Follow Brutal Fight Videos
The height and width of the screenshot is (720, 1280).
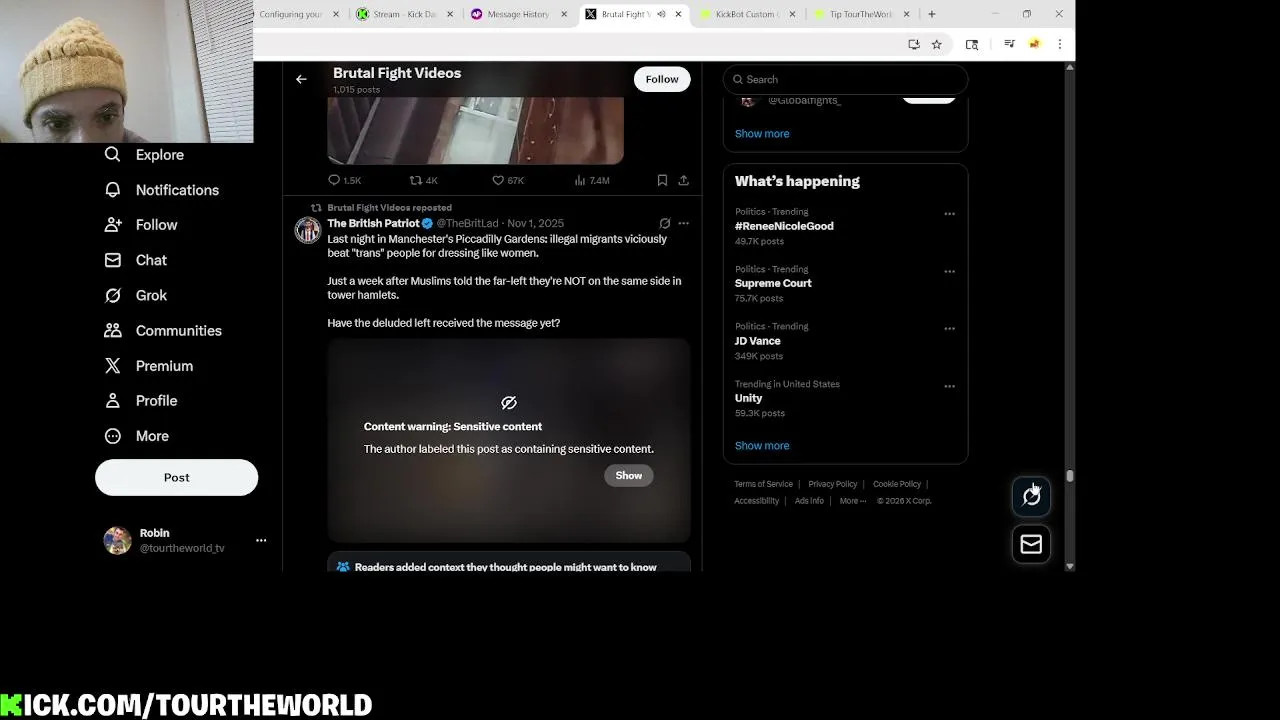point(662,79)
